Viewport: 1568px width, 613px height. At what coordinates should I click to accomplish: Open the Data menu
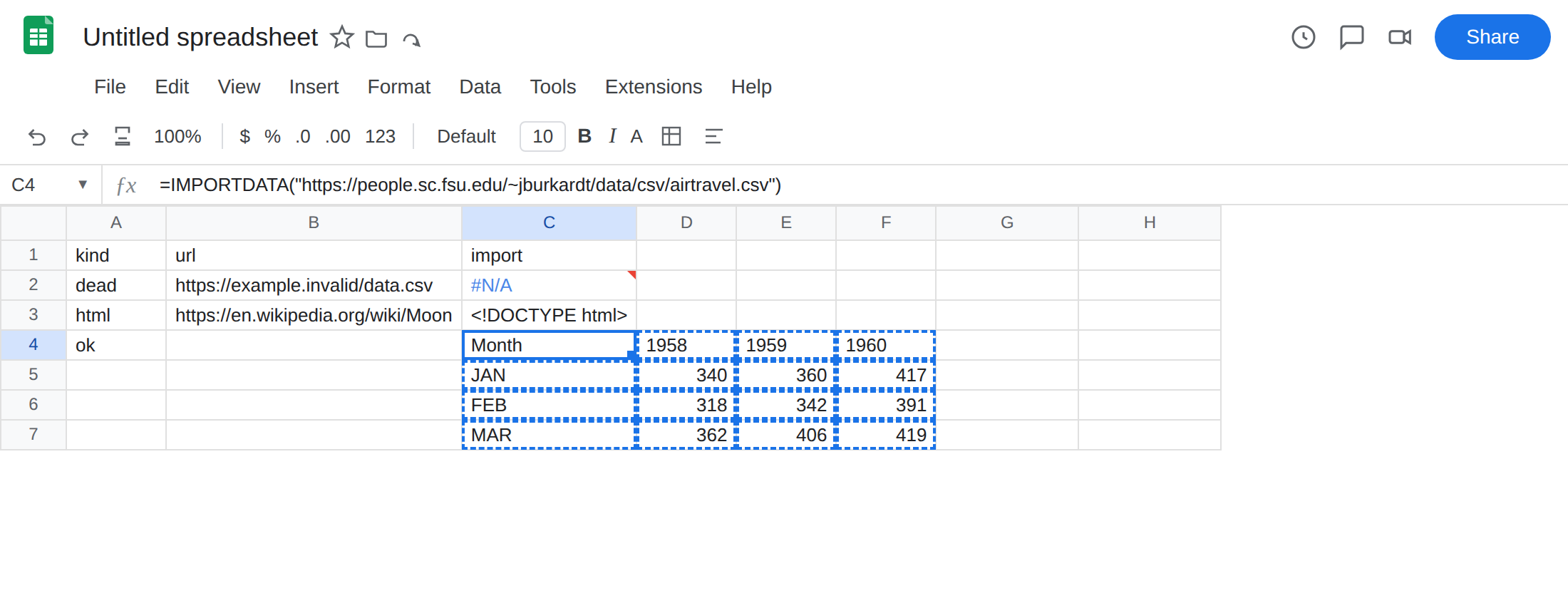(x=480, y=87)
